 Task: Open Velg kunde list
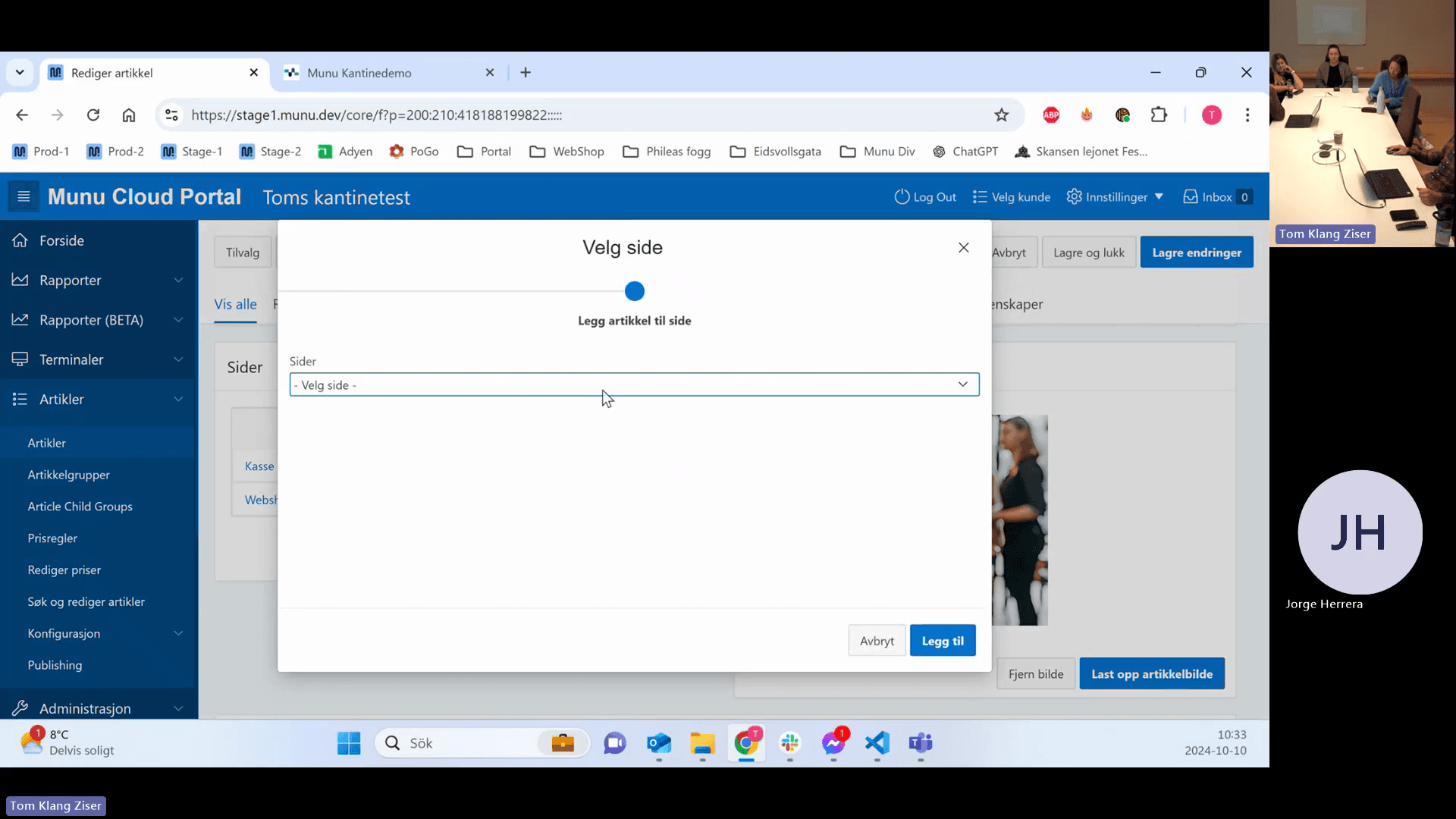point(1012,197)
